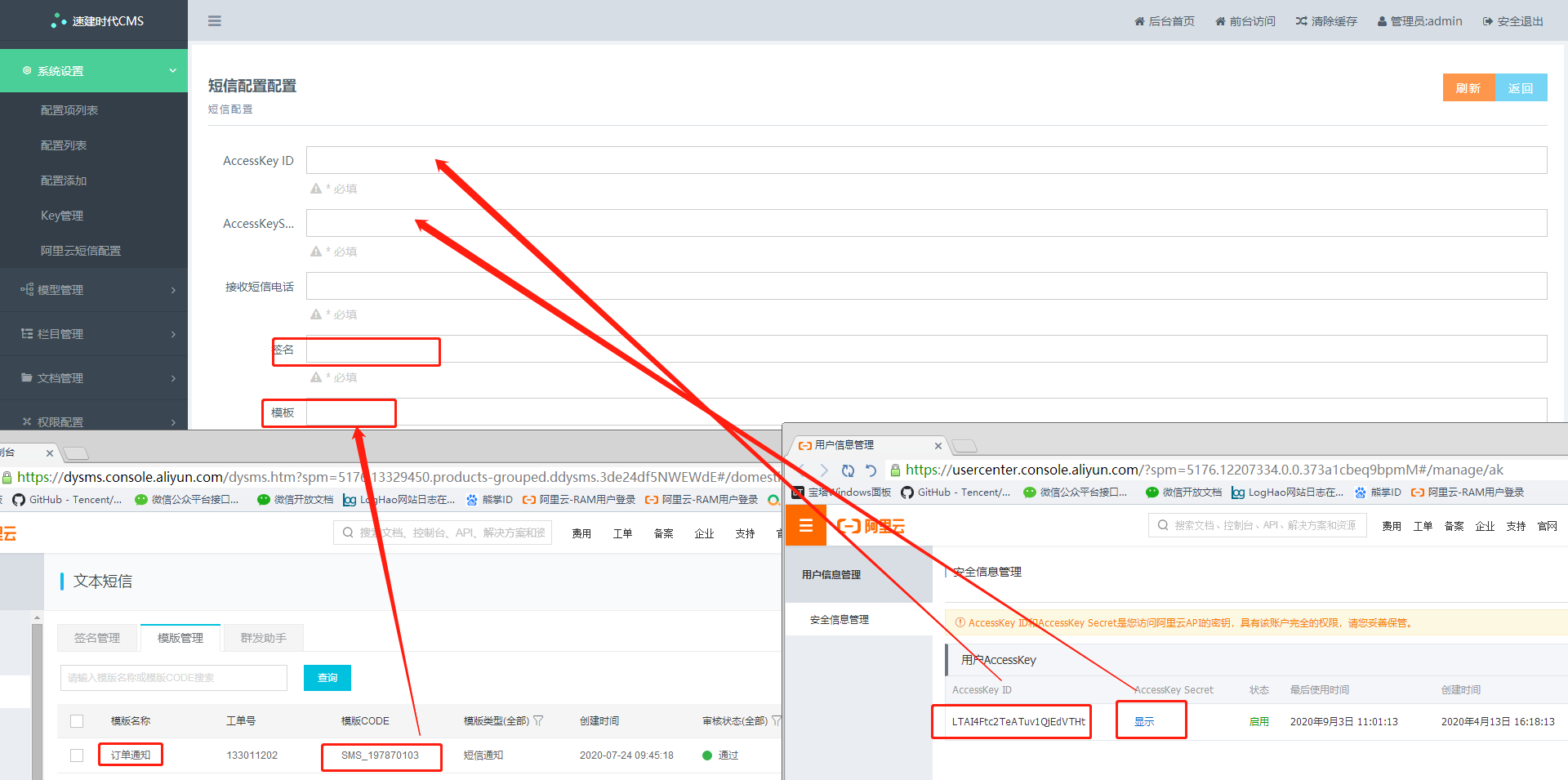Image resolution: width=1568 pixels, height=780 pixels.
Task: Close the 用户信息管理 browser tab
Action: (x=938, y=446)
